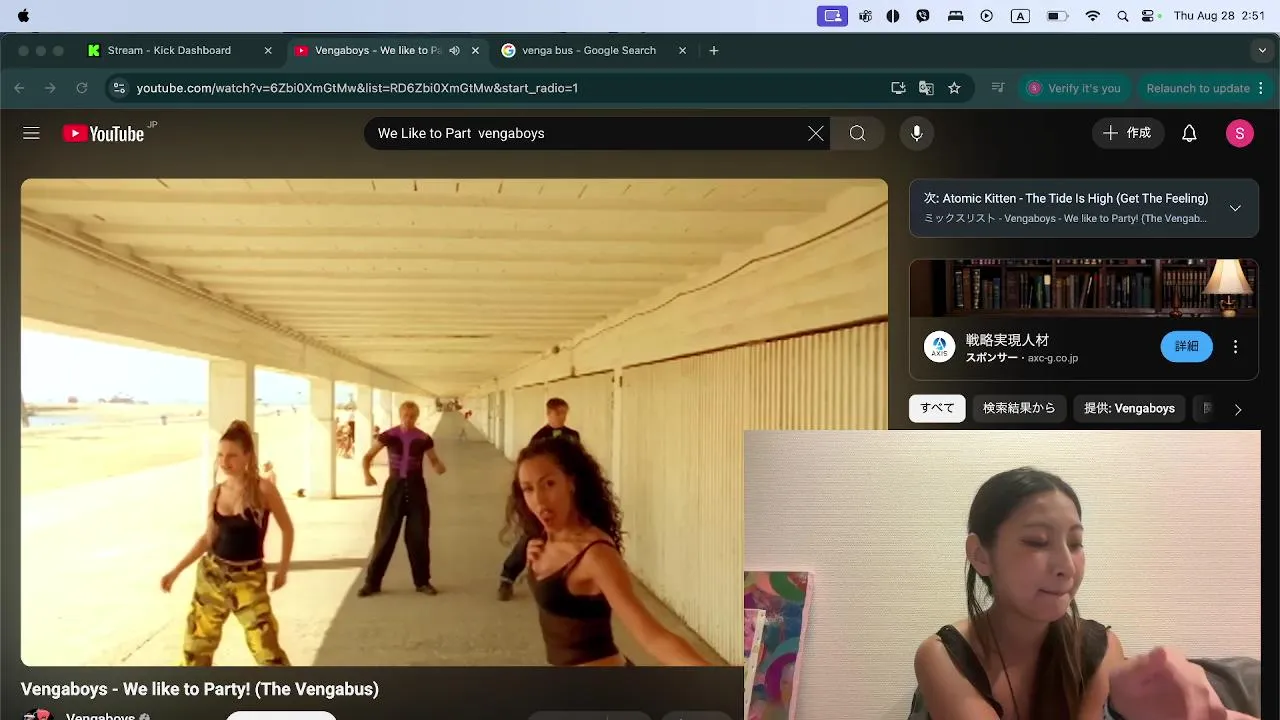
Task: Select the すべて filter chip
Action: coord(937,408)
